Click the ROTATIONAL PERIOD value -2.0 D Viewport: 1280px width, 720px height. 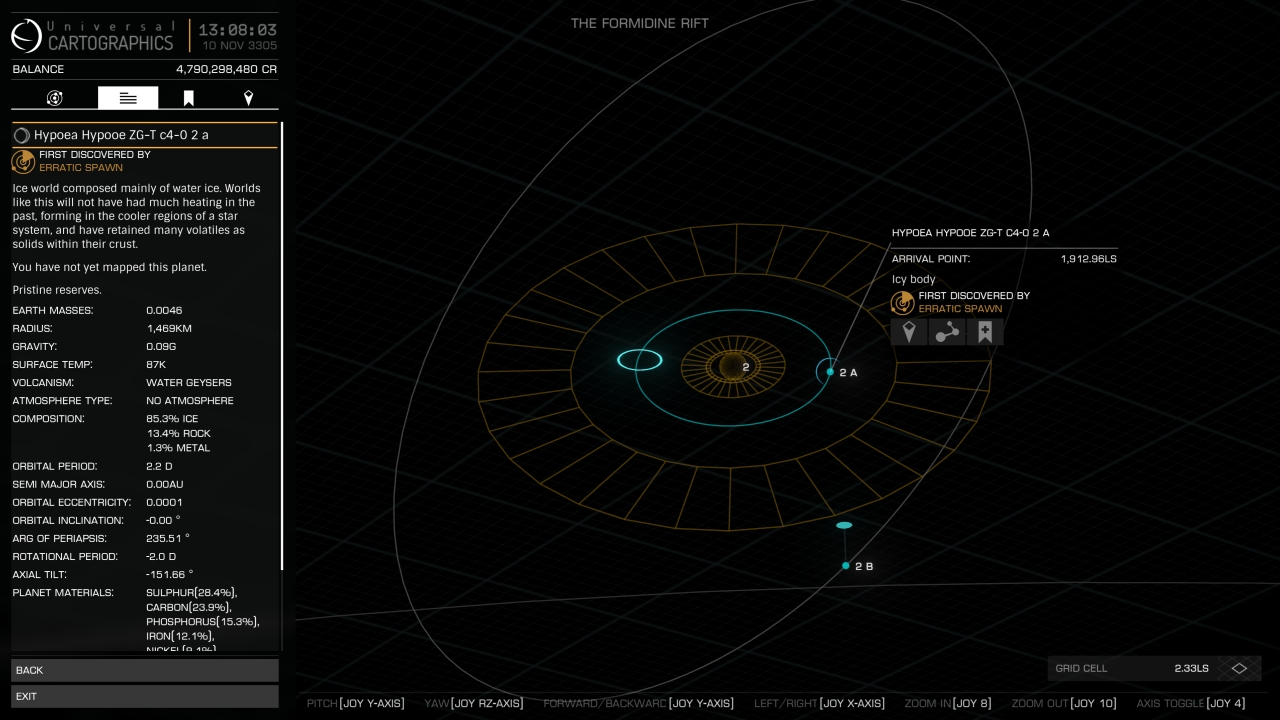click(162, 556)
